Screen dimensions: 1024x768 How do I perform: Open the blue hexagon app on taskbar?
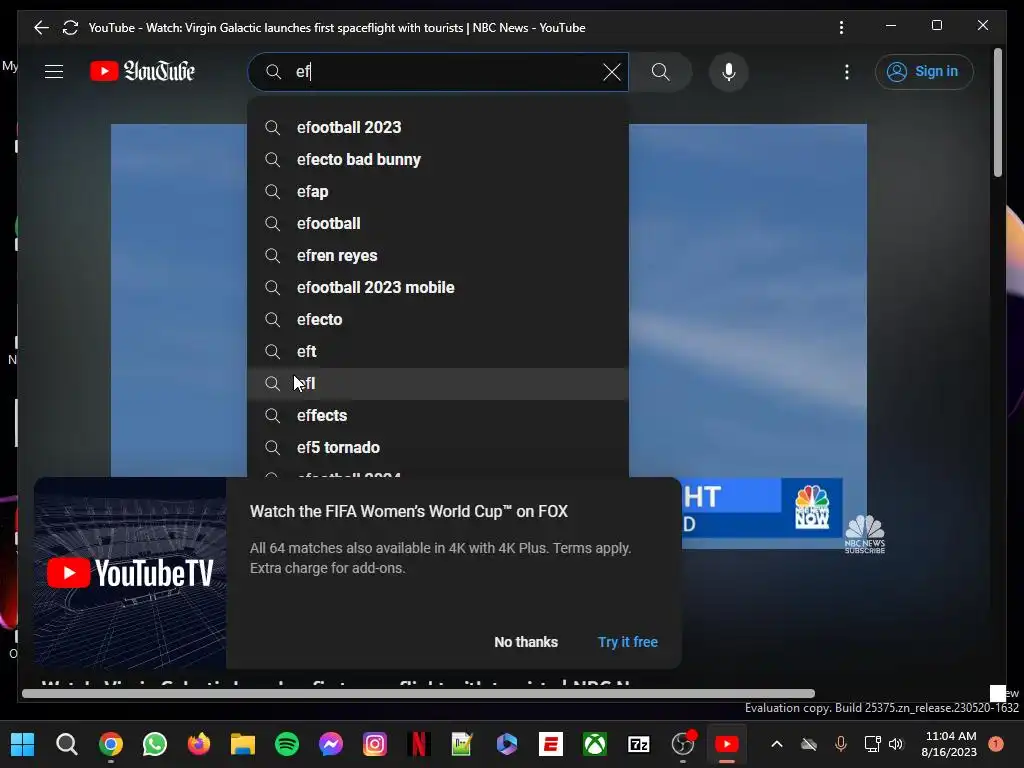point(507,744)
